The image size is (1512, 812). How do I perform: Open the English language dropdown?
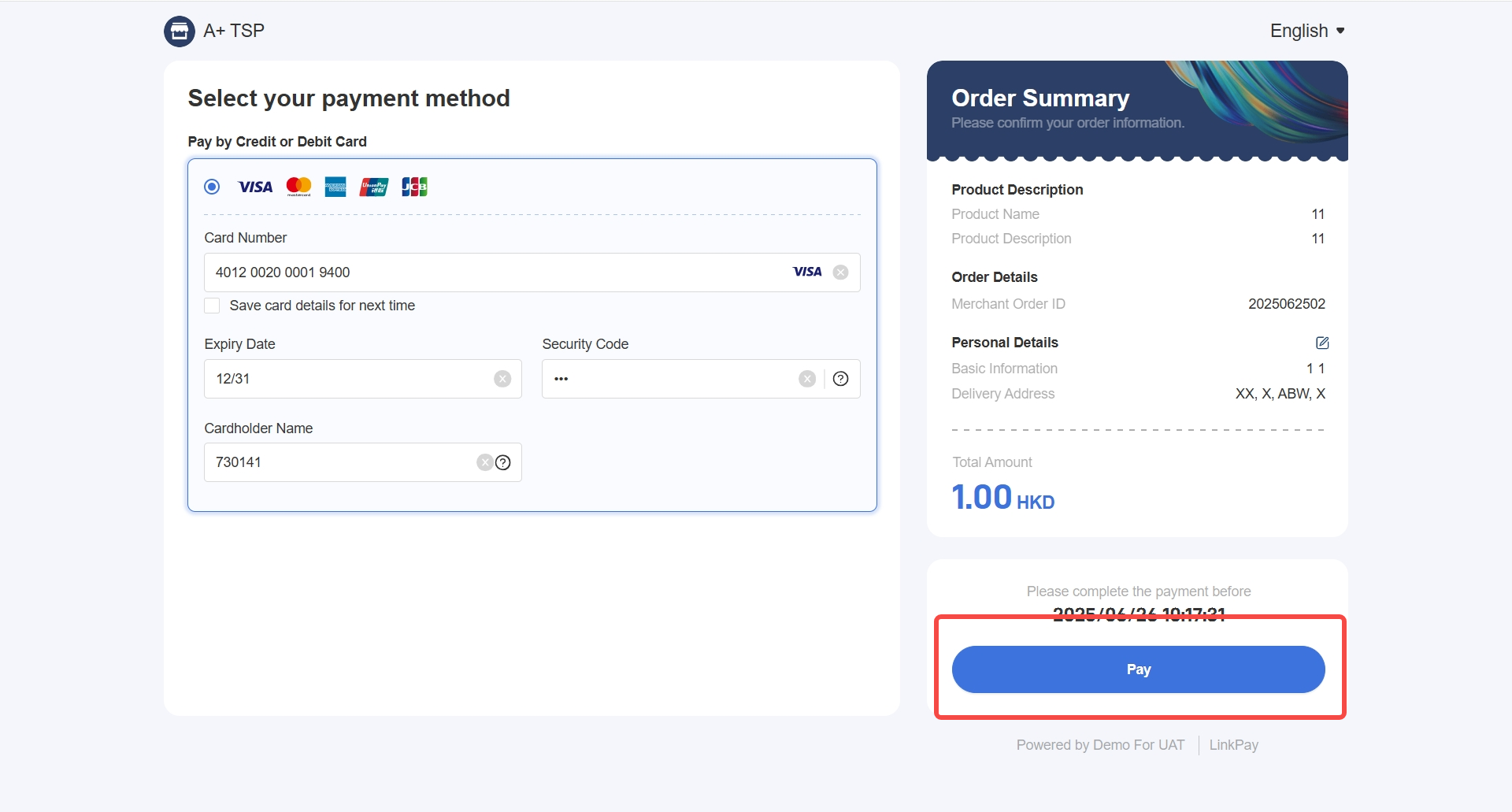(1306, 31)
